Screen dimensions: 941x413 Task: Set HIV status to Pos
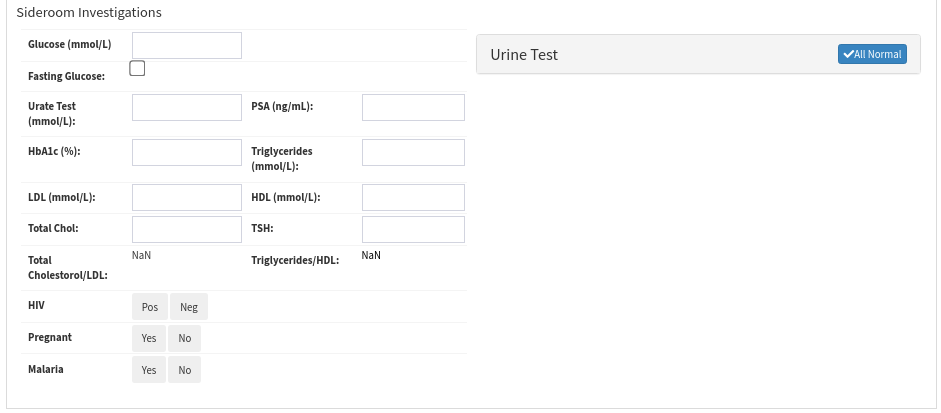[x=150, y=307]
